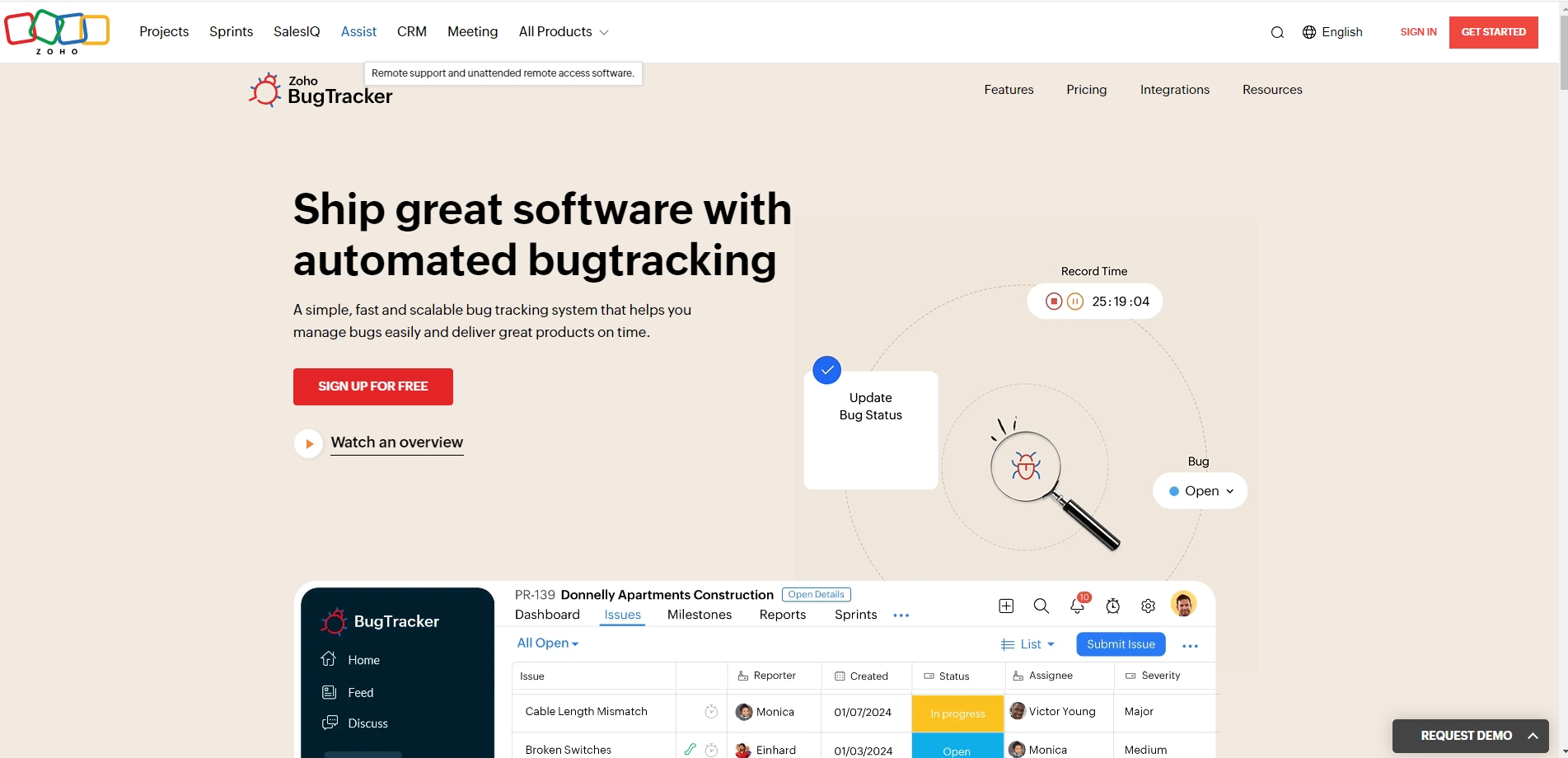This screenshot has height=758, width=1568.
Task: Go to the Features page
Action: (x=1009, y=90)
